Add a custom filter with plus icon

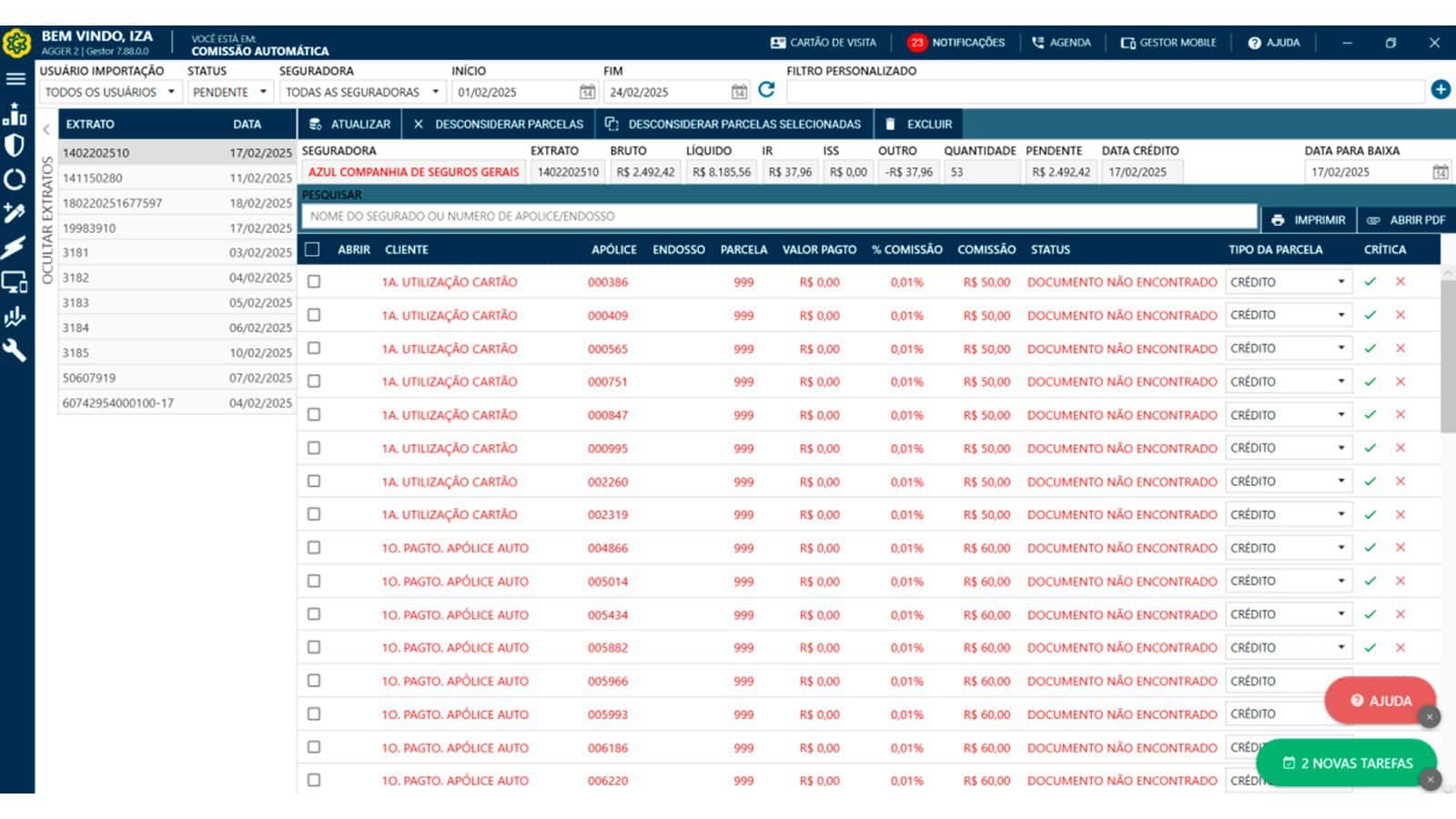click(x=1441, y=89)
